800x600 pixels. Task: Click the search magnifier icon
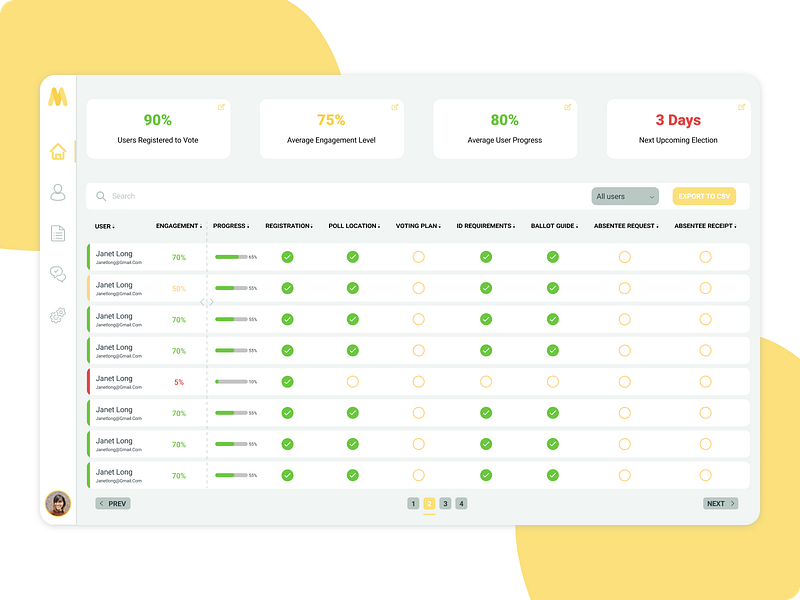click(x=102, y=196)
